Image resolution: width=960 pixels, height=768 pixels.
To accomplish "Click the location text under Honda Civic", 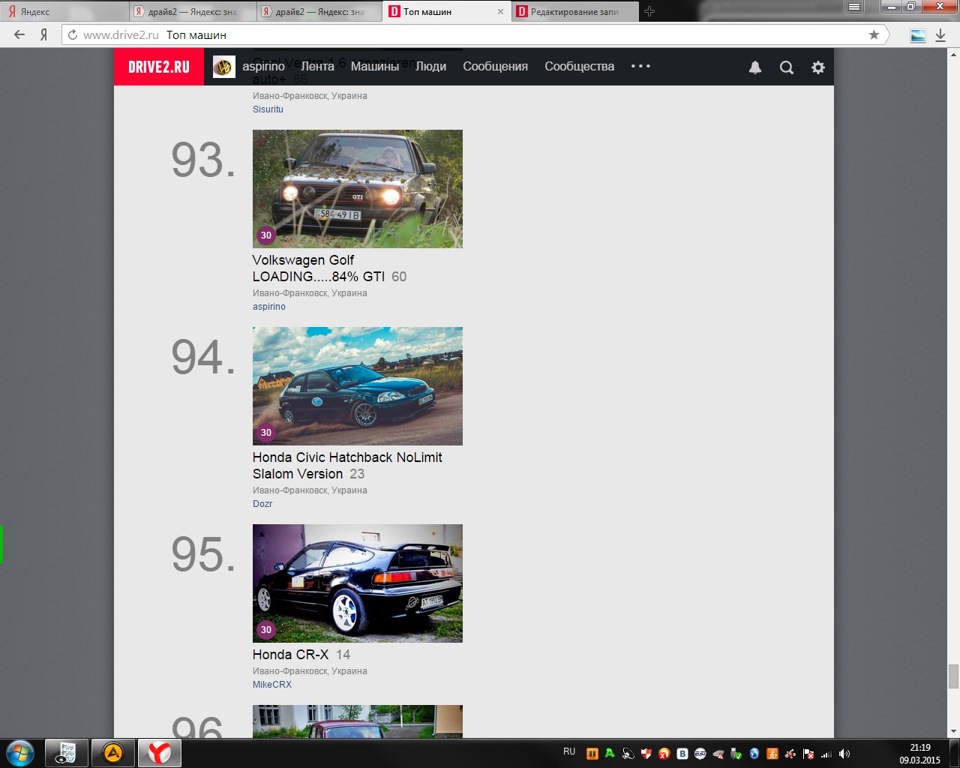I will 310,490.
